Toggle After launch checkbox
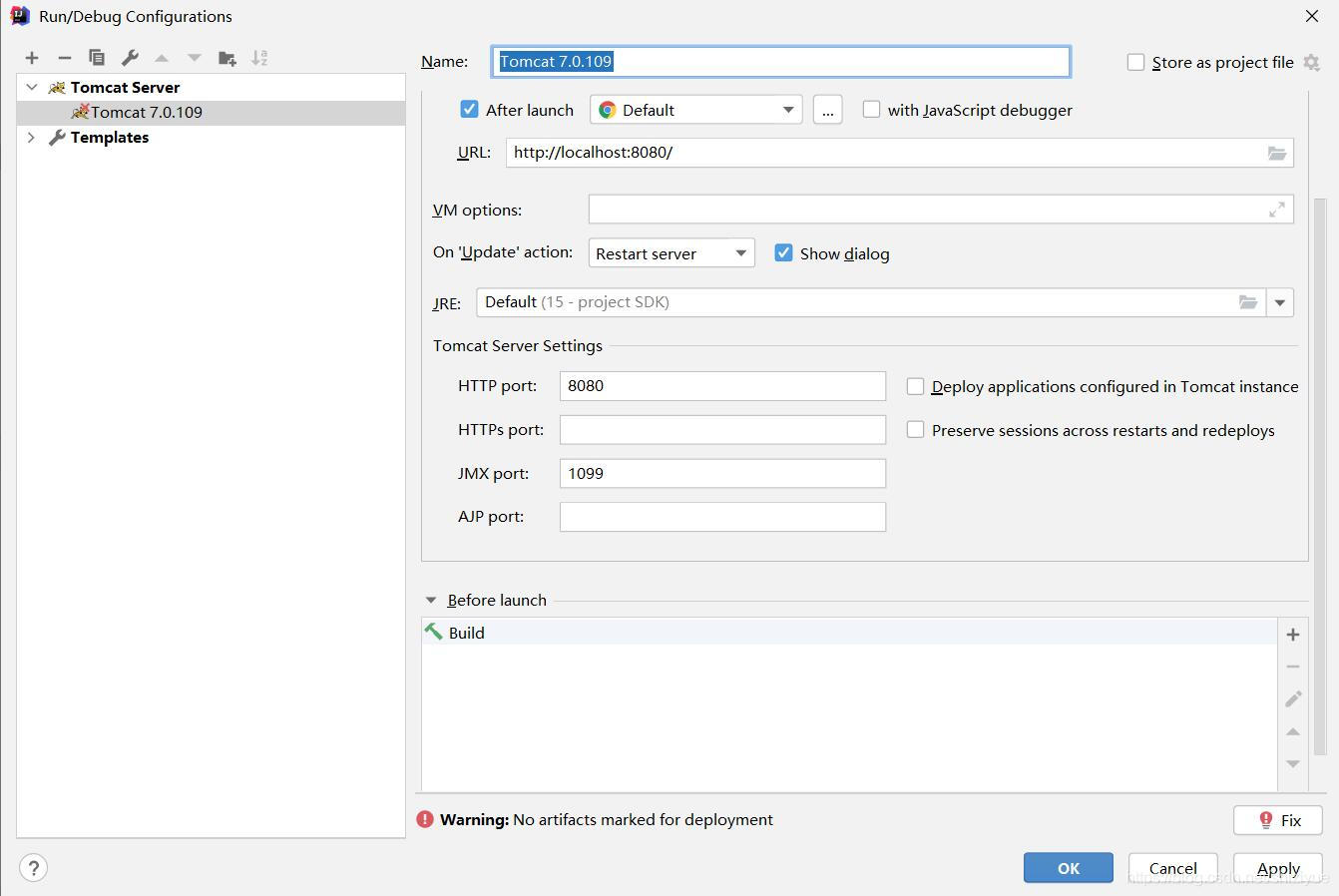The width and height of the screenshot is (1339, 896). (x=469, y=109)
